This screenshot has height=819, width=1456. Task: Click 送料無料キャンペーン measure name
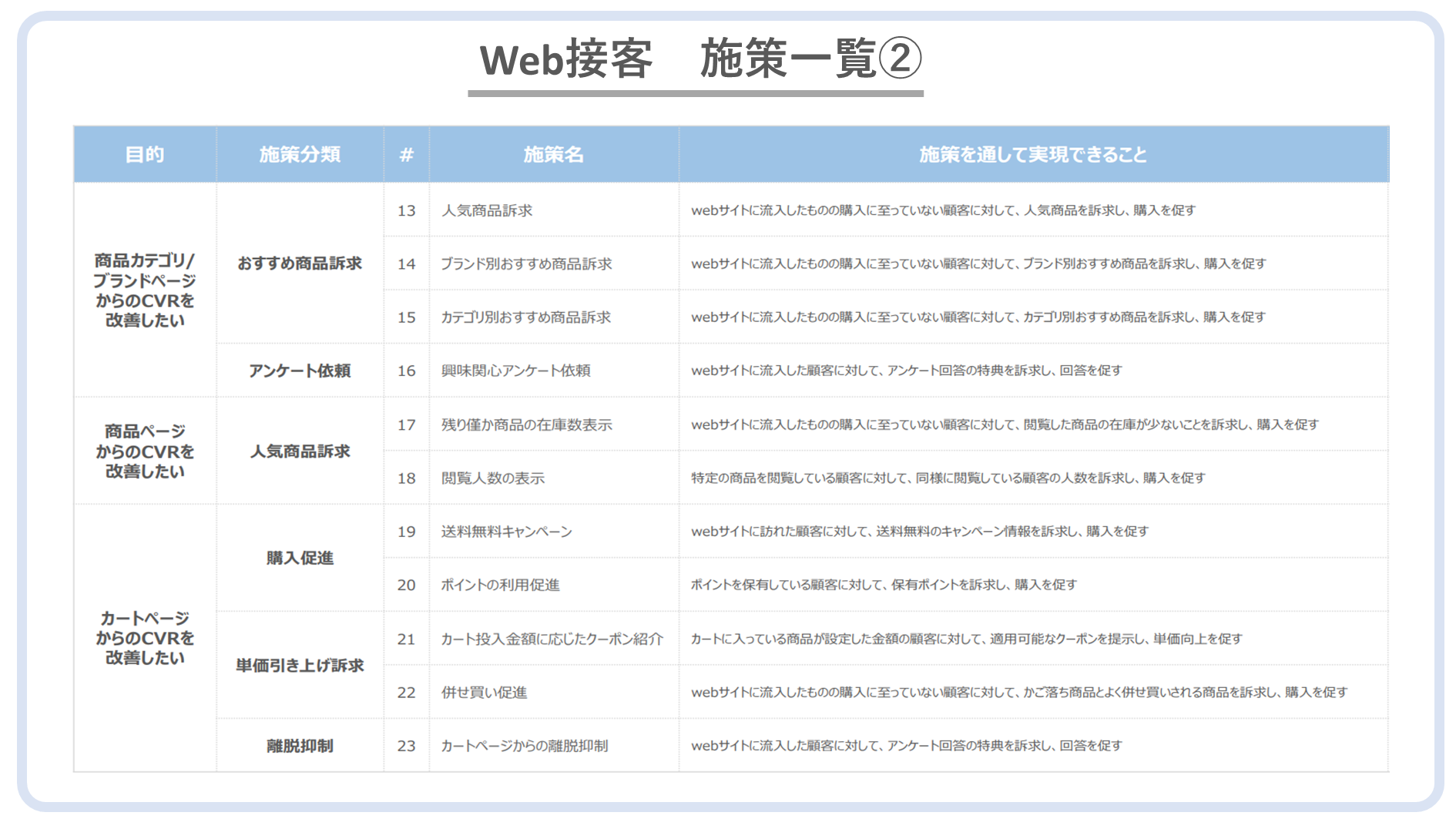[x=506, y=532]
